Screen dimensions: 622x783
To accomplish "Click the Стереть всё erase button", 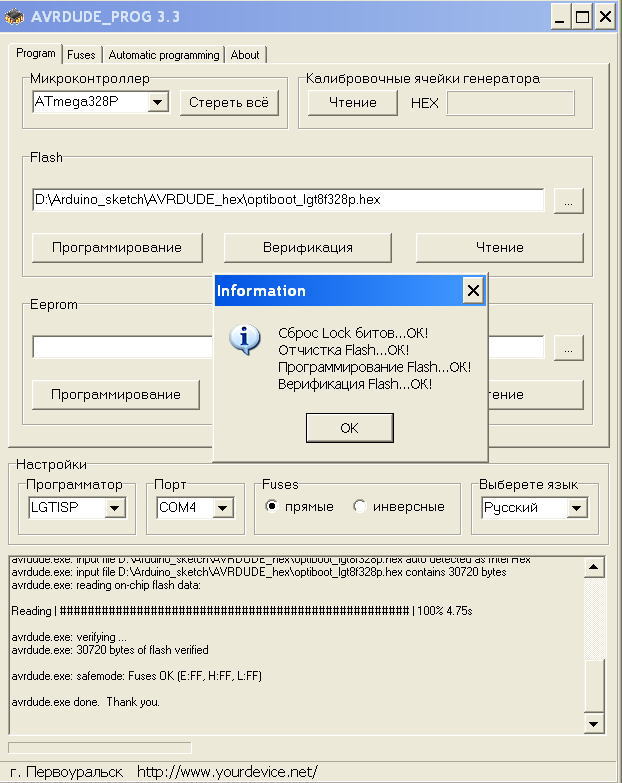I will [x=229, y=103].
